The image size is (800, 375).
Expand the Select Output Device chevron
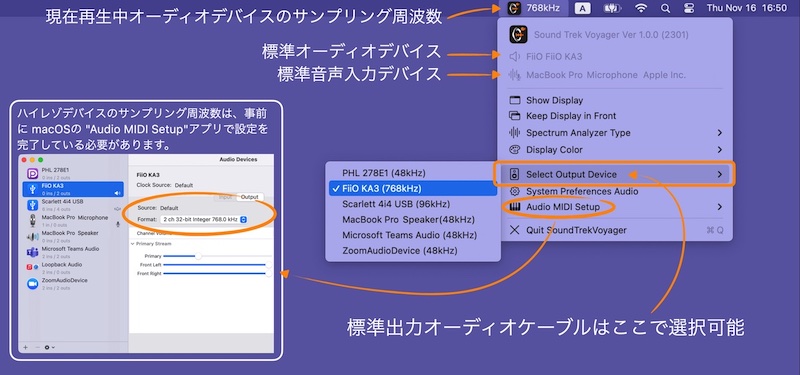[x=719, y=174]
